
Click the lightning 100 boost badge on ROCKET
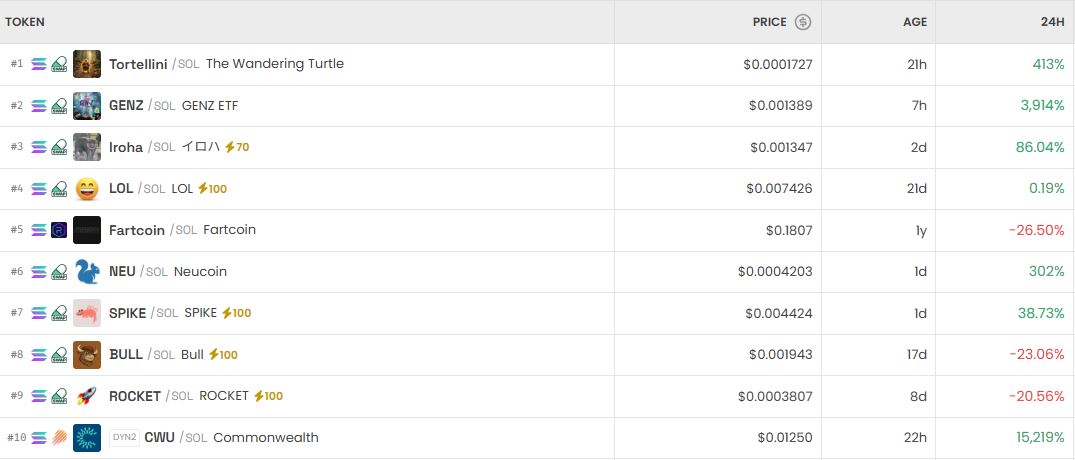point(268,396)
